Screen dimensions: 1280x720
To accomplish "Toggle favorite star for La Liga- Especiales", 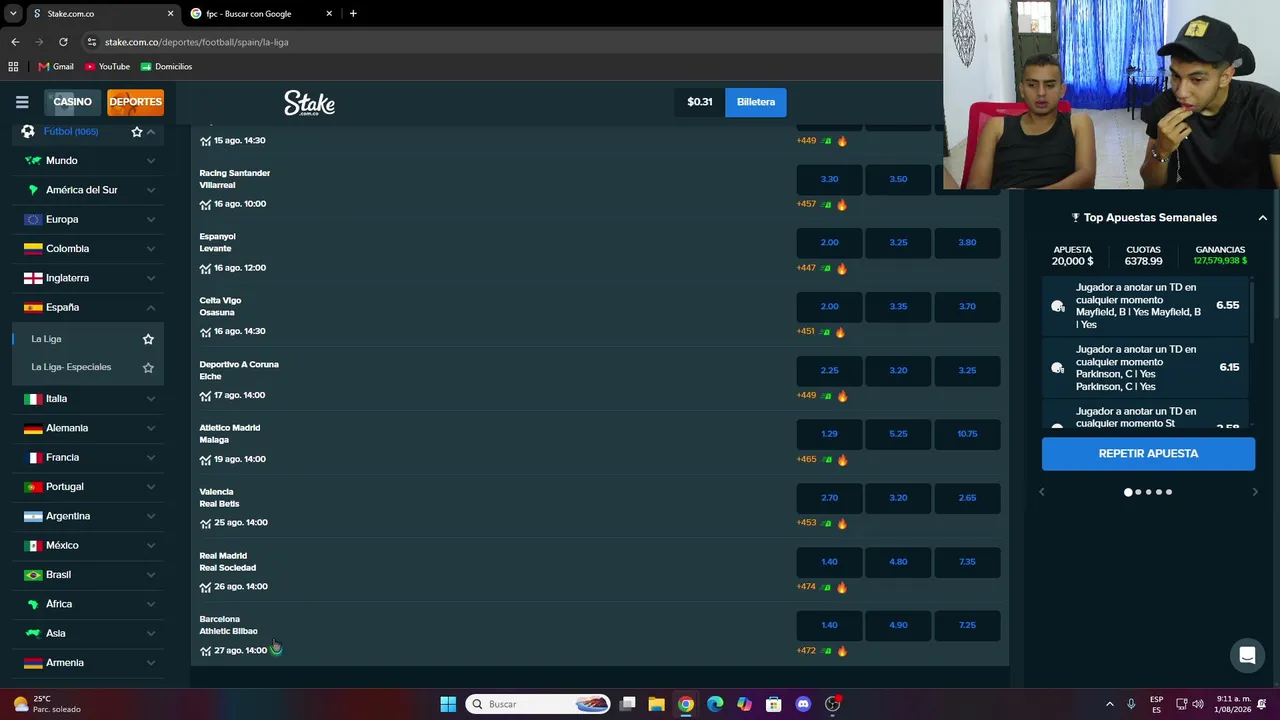I will 148,367.
